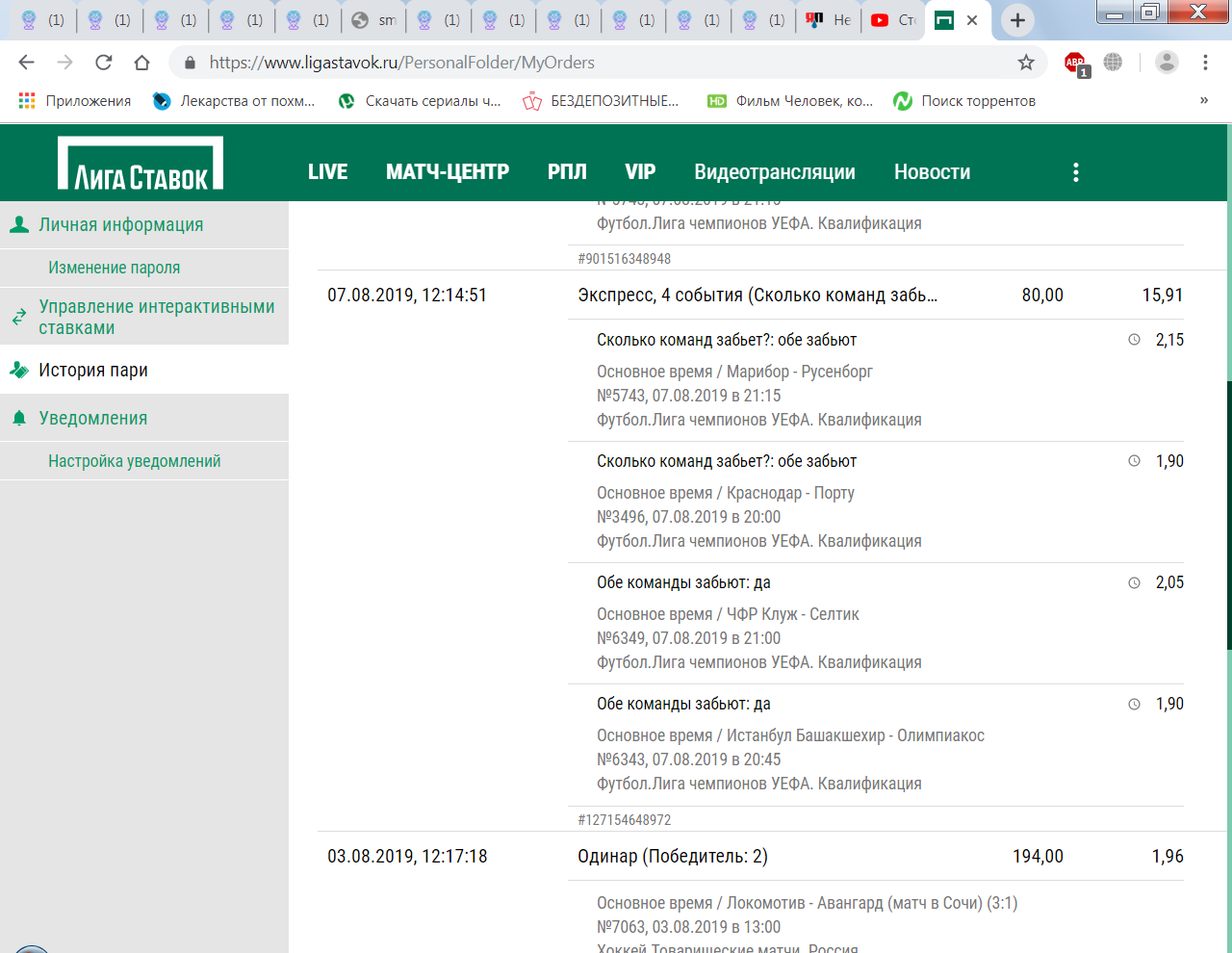Open bookmark Лекарства от похм...

pos(234,101)
